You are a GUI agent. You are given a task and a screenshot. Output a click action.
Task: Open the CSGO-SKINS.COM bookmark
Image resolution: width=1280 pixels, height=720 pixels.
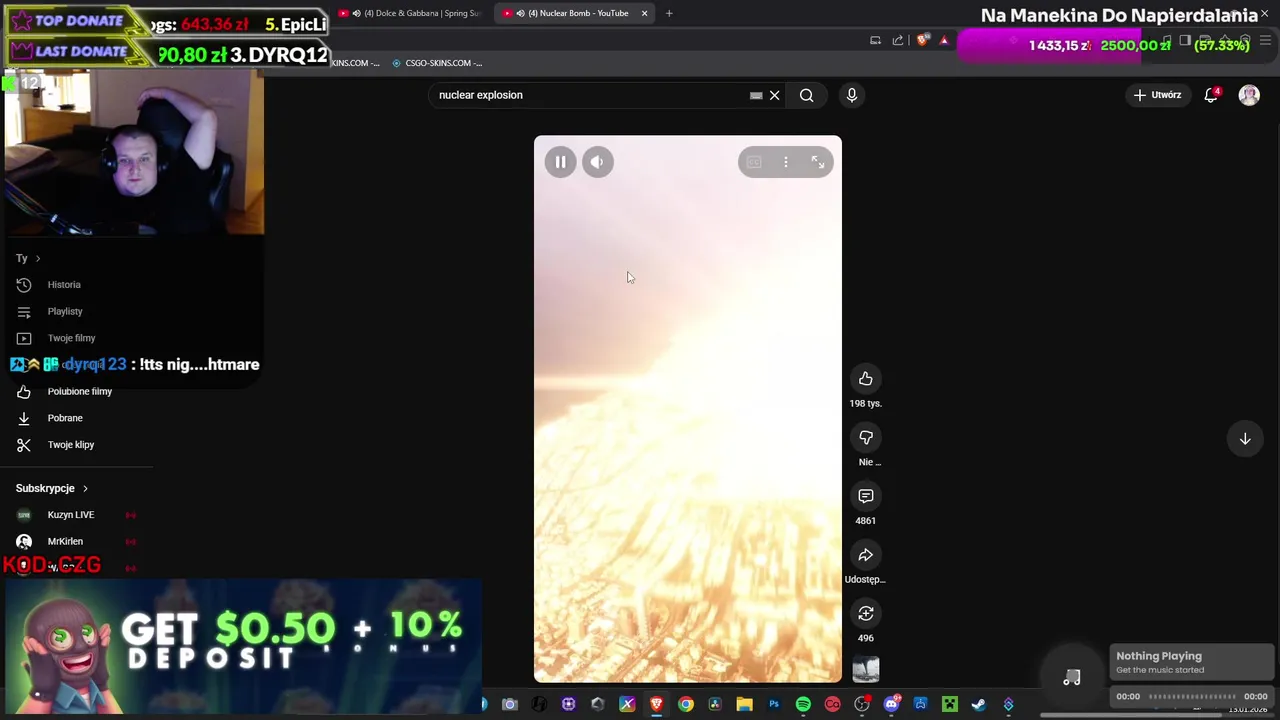(x=437, y=63)
